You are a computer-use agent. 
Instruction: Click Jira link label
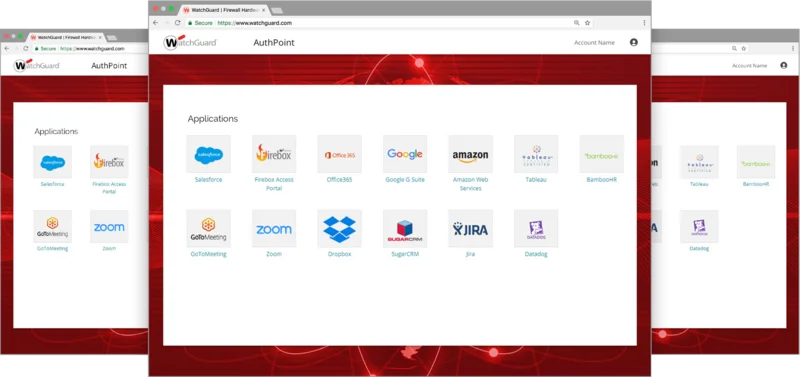click(470, 254)
